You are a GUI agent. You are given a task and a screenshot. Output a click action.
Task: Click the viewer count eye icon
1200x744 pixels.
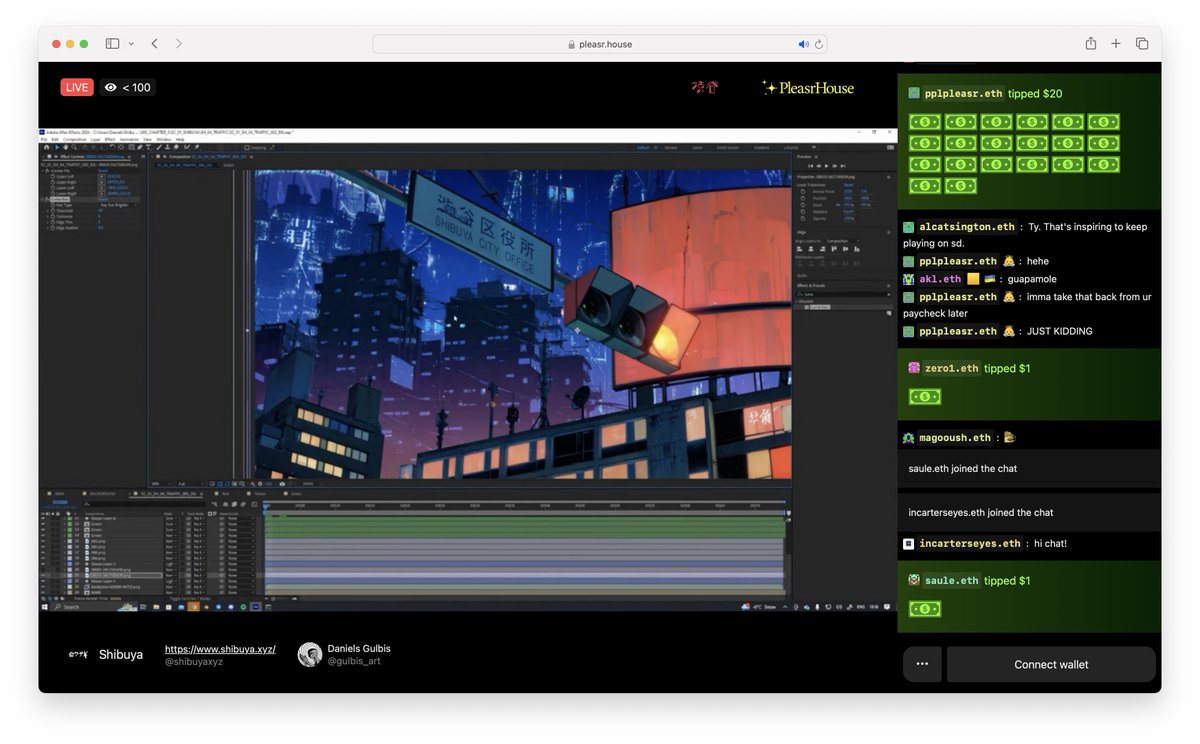point(111,88)
